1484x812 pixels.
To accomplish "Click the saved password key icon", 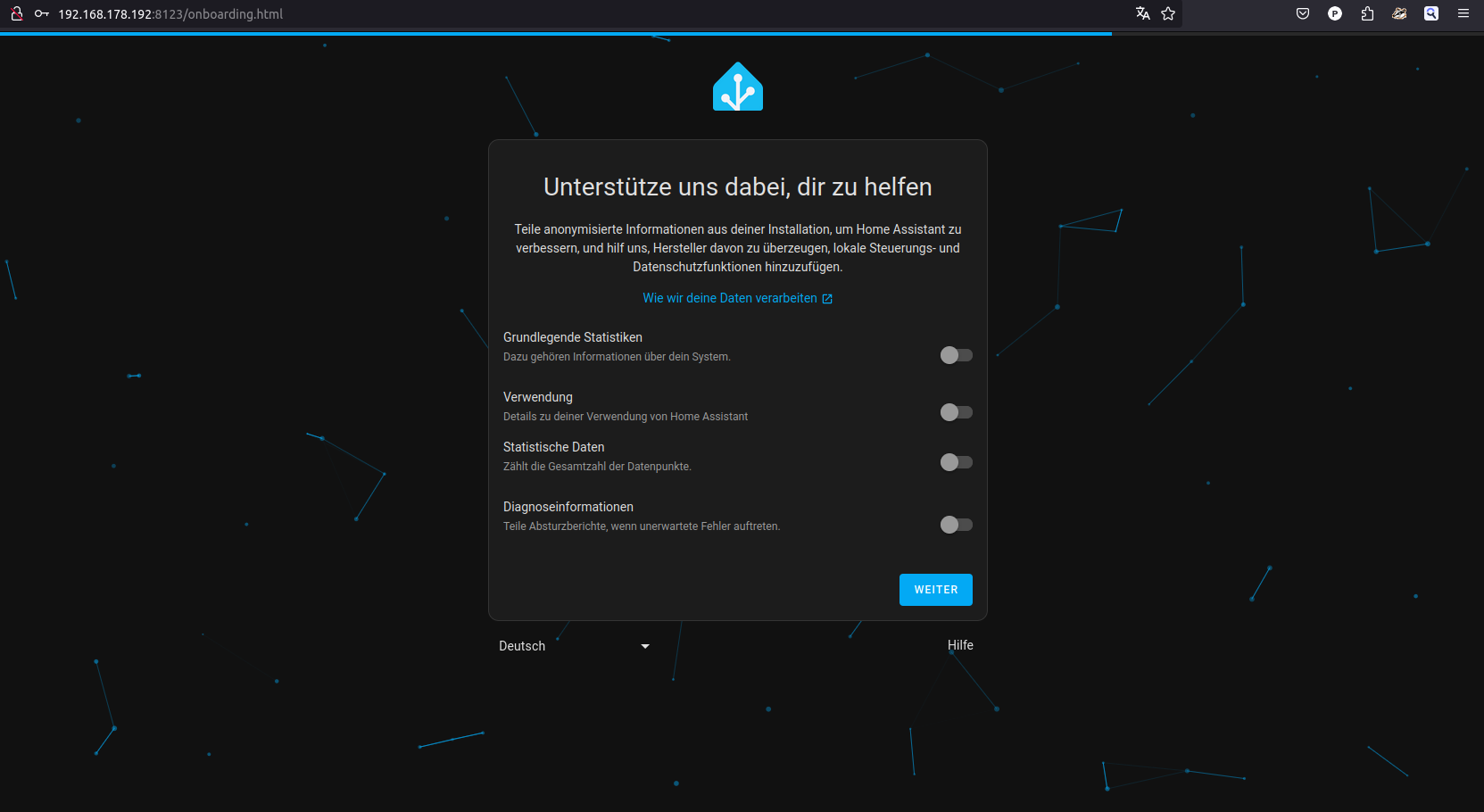I will coord(41,13).
